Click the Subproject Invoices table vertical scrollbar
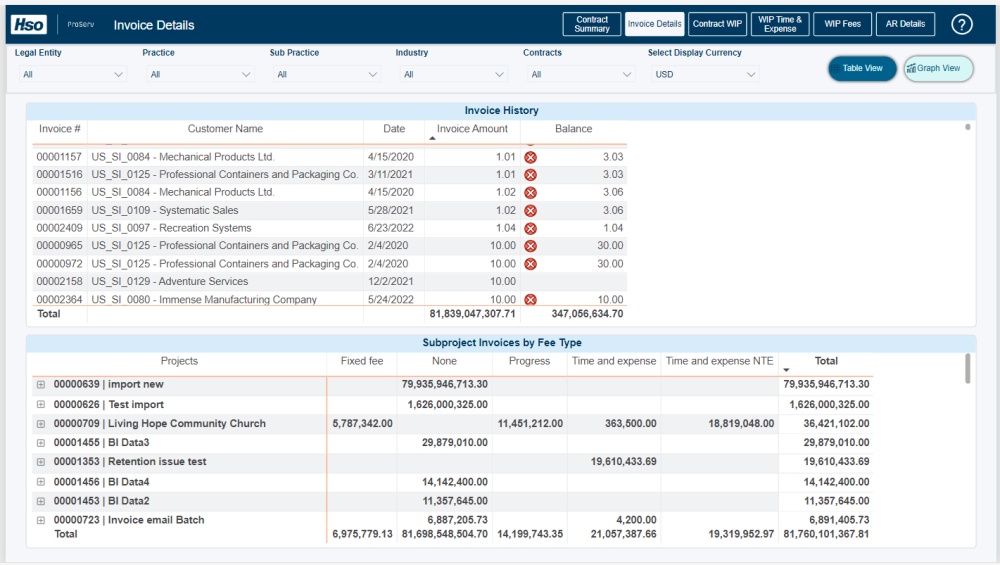This screenshot has height=565, width=1000. coord(967,368)
